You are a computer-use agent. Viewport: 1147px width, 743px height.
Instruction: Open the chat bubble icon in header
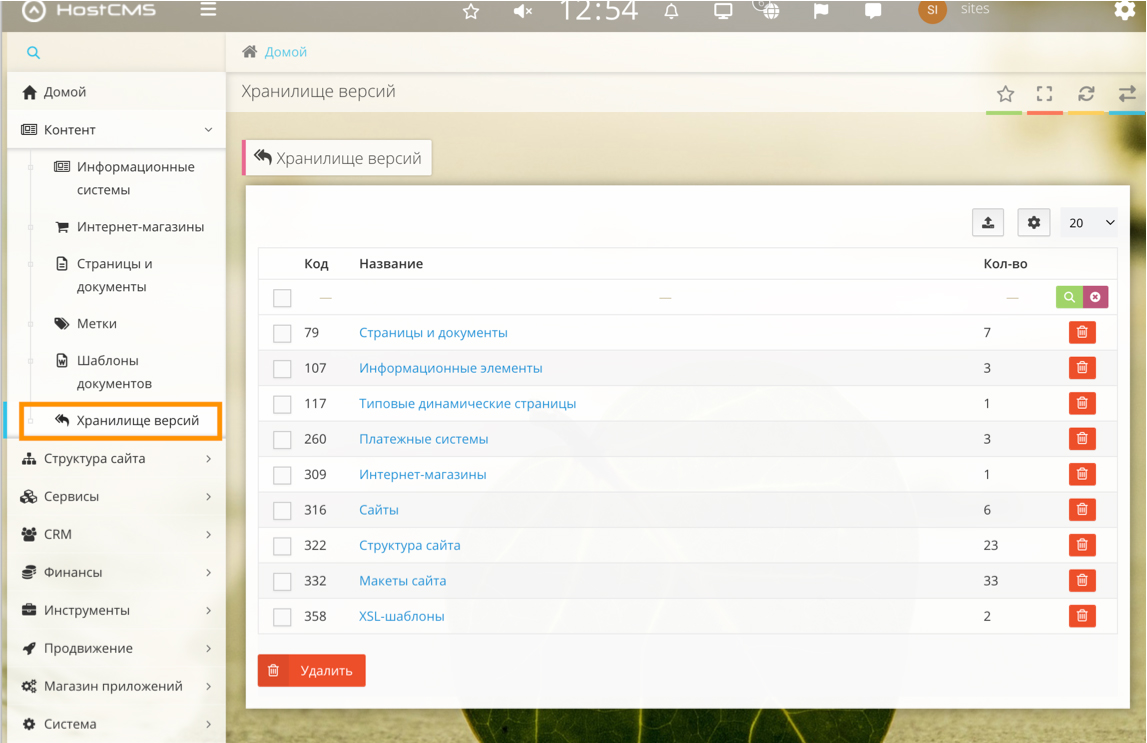tap(873, 11)
